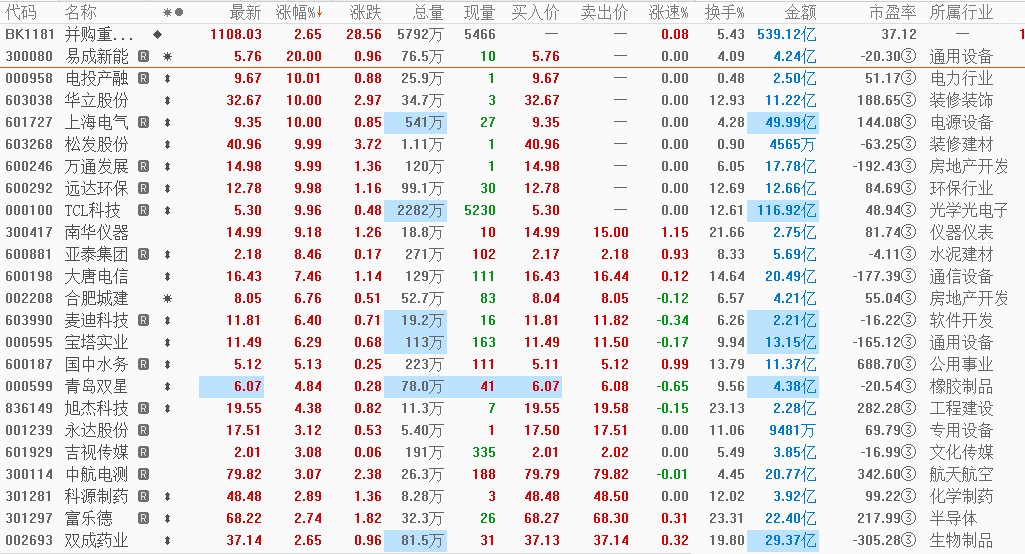Click the 所属行业 industry column header
Image resolution: width=1025 pixels, height=554 pixels.
961,12
